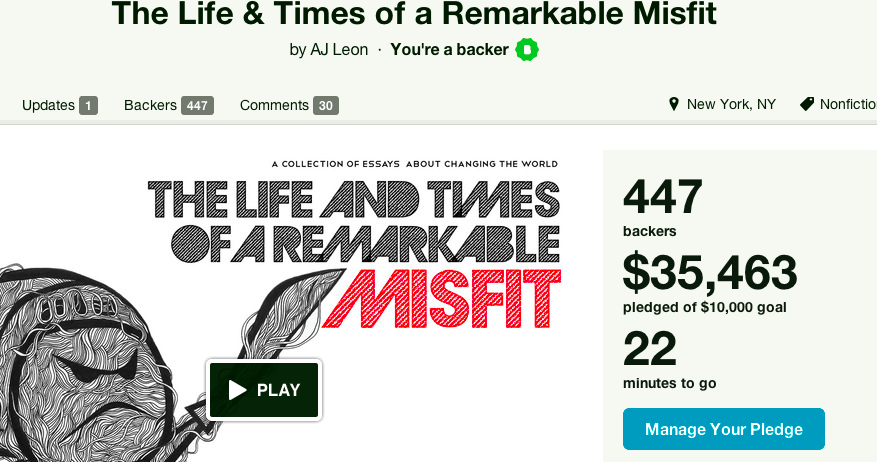Switch to the Backers tab
Viewport: 877px width, 462px height.
tap(150, 105)
